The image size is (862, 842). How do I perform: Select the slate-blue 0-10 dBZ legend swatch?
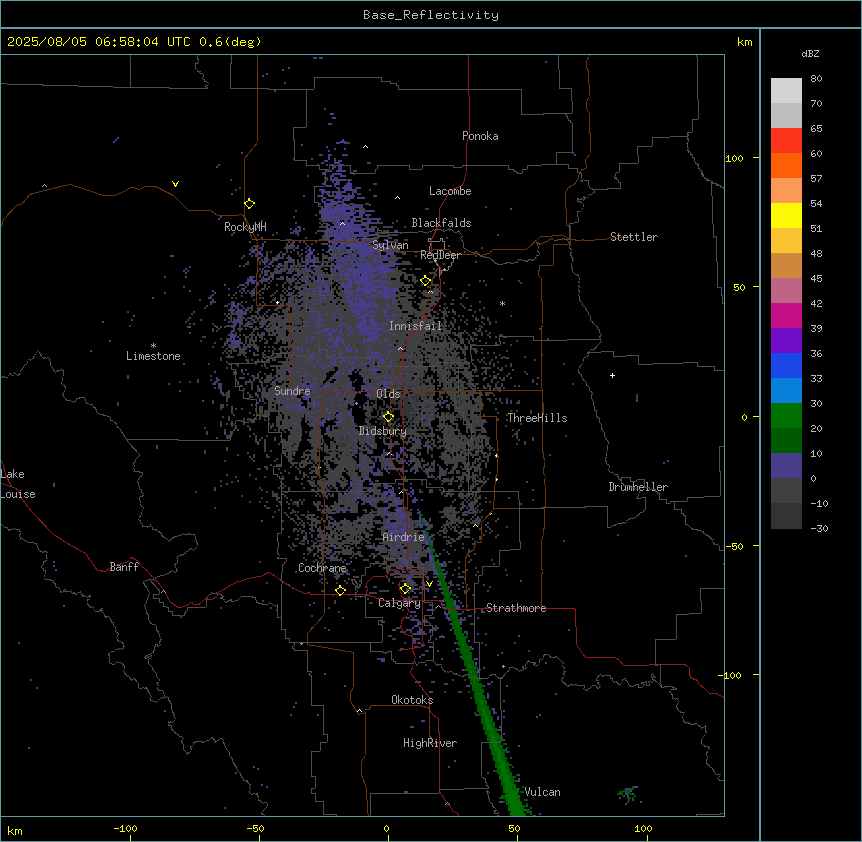click(786, 466)
